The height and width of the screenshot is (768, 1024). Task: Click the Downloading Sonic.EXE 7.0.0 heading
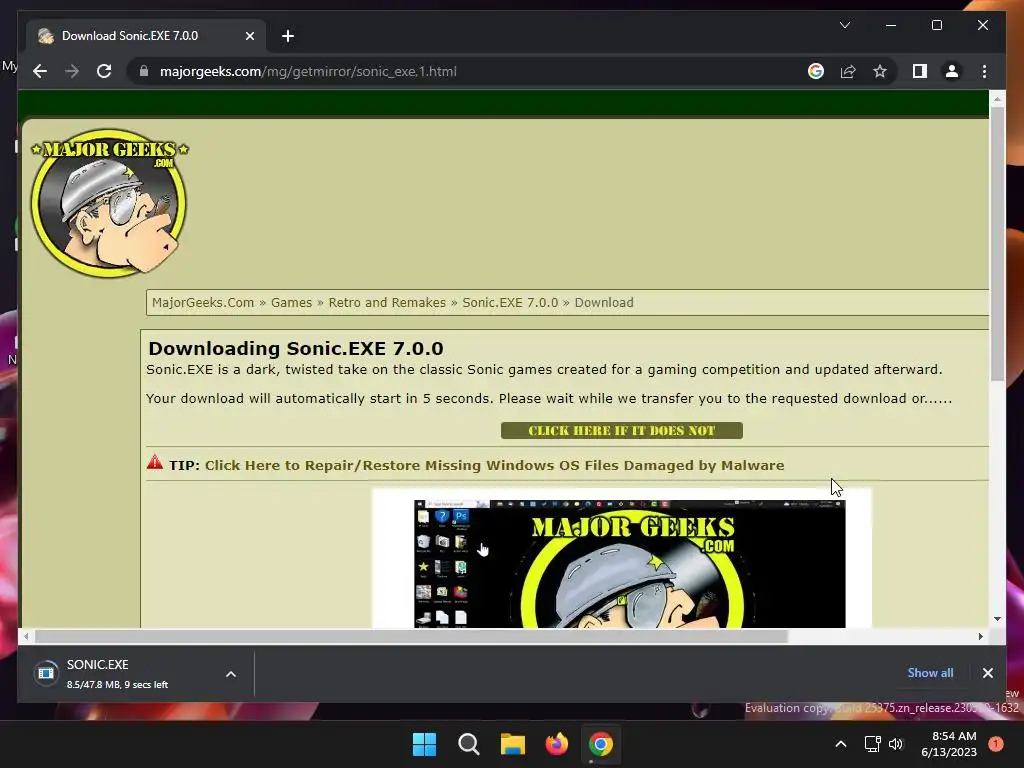tap(296, 348)
